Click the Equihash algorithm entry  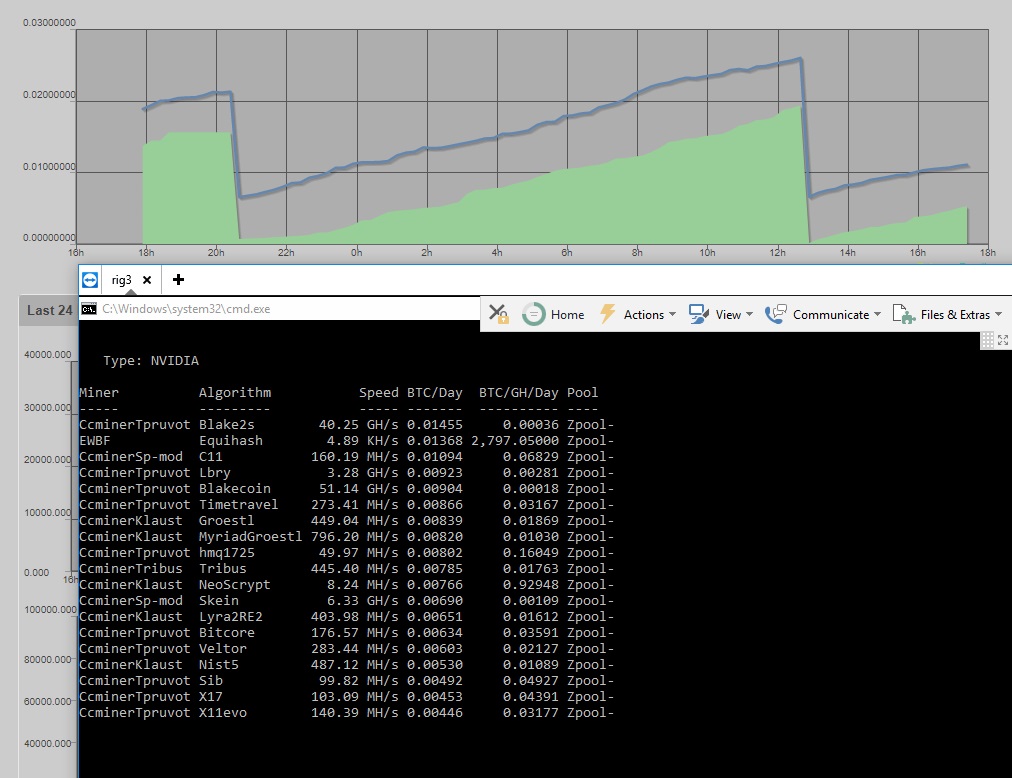tap(230, 441)
